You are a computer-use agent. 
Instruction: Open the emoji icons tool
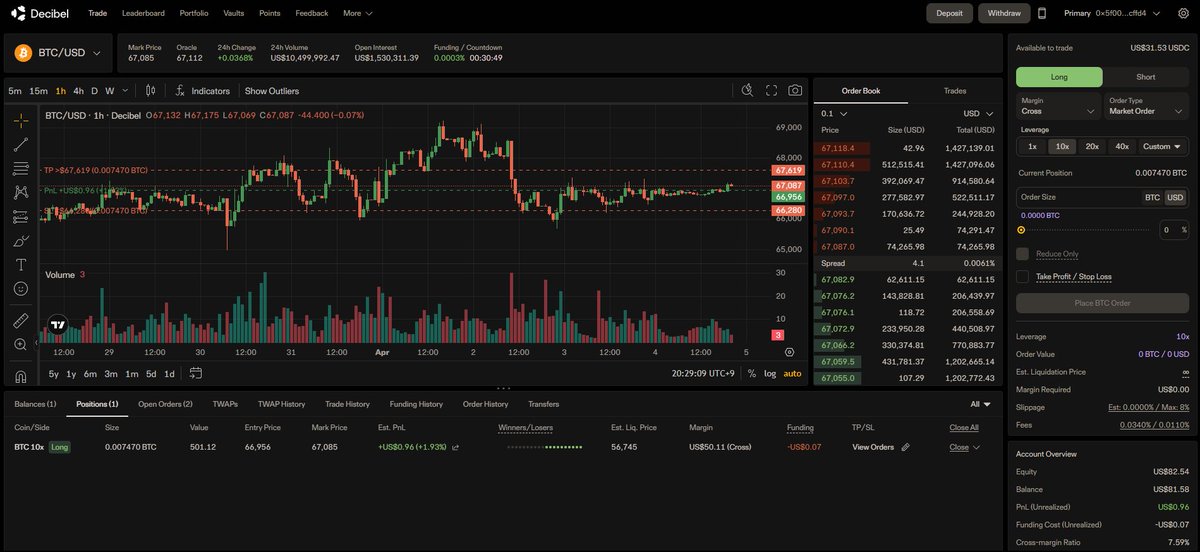(x=21, y=288)
